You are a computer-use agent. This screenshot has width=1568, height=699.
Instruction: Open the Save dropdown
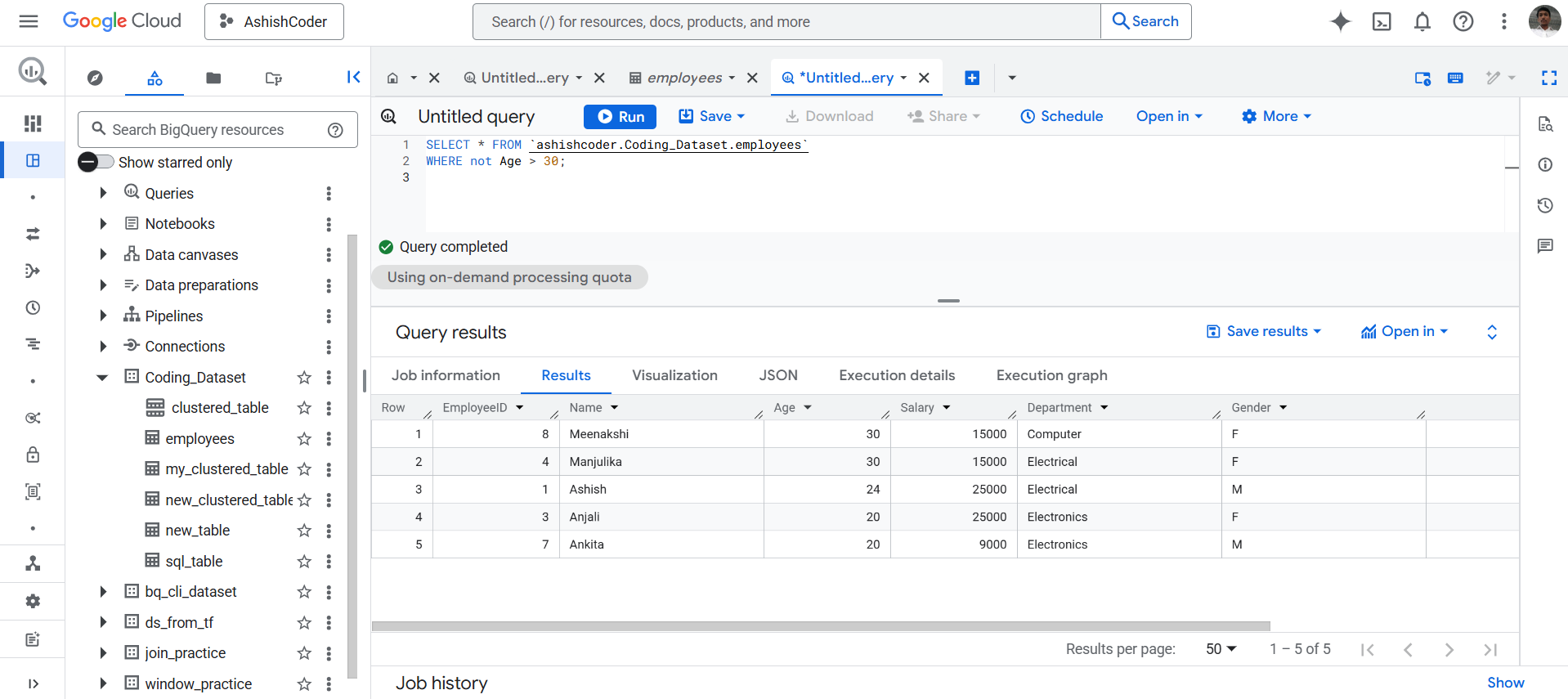(712, 116)
